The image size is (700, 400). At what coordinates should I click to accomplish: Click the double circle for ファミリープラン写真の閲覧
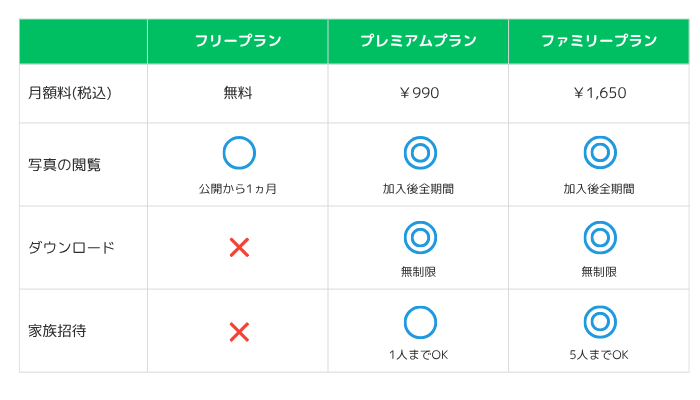coord(600,152)
